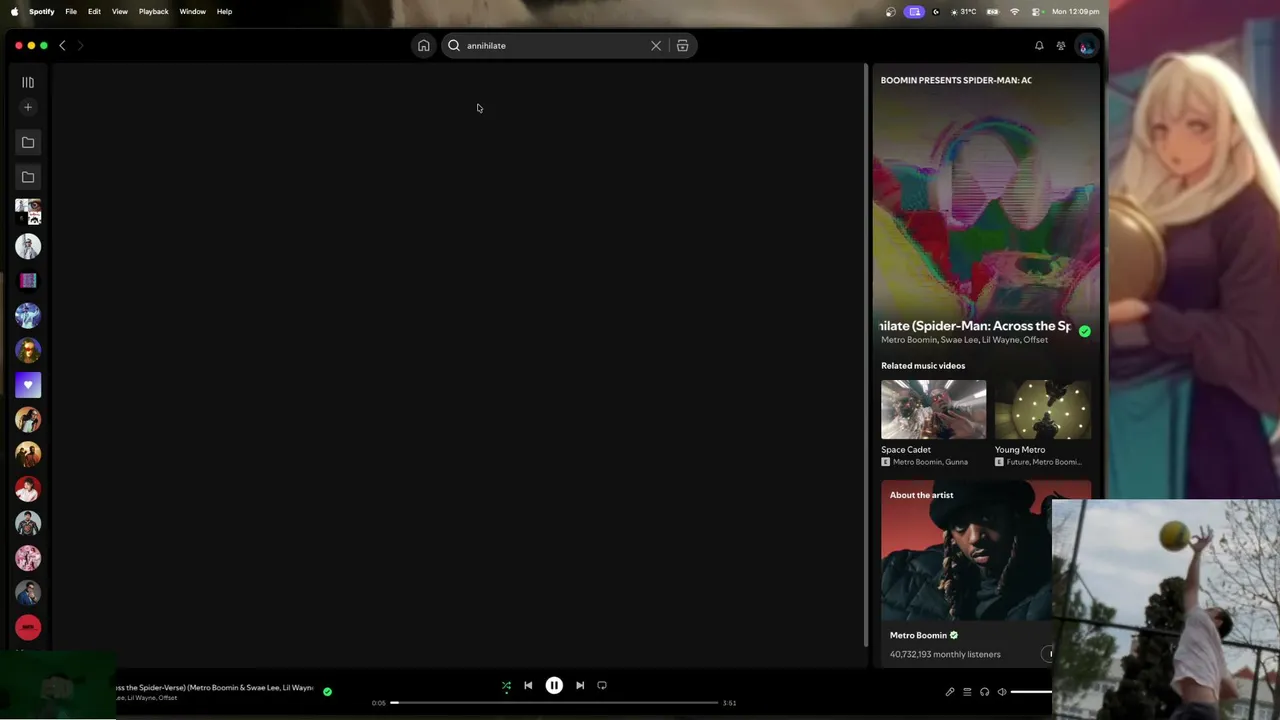Toggle saved checkmark in now playing bar

pos(327,691)
